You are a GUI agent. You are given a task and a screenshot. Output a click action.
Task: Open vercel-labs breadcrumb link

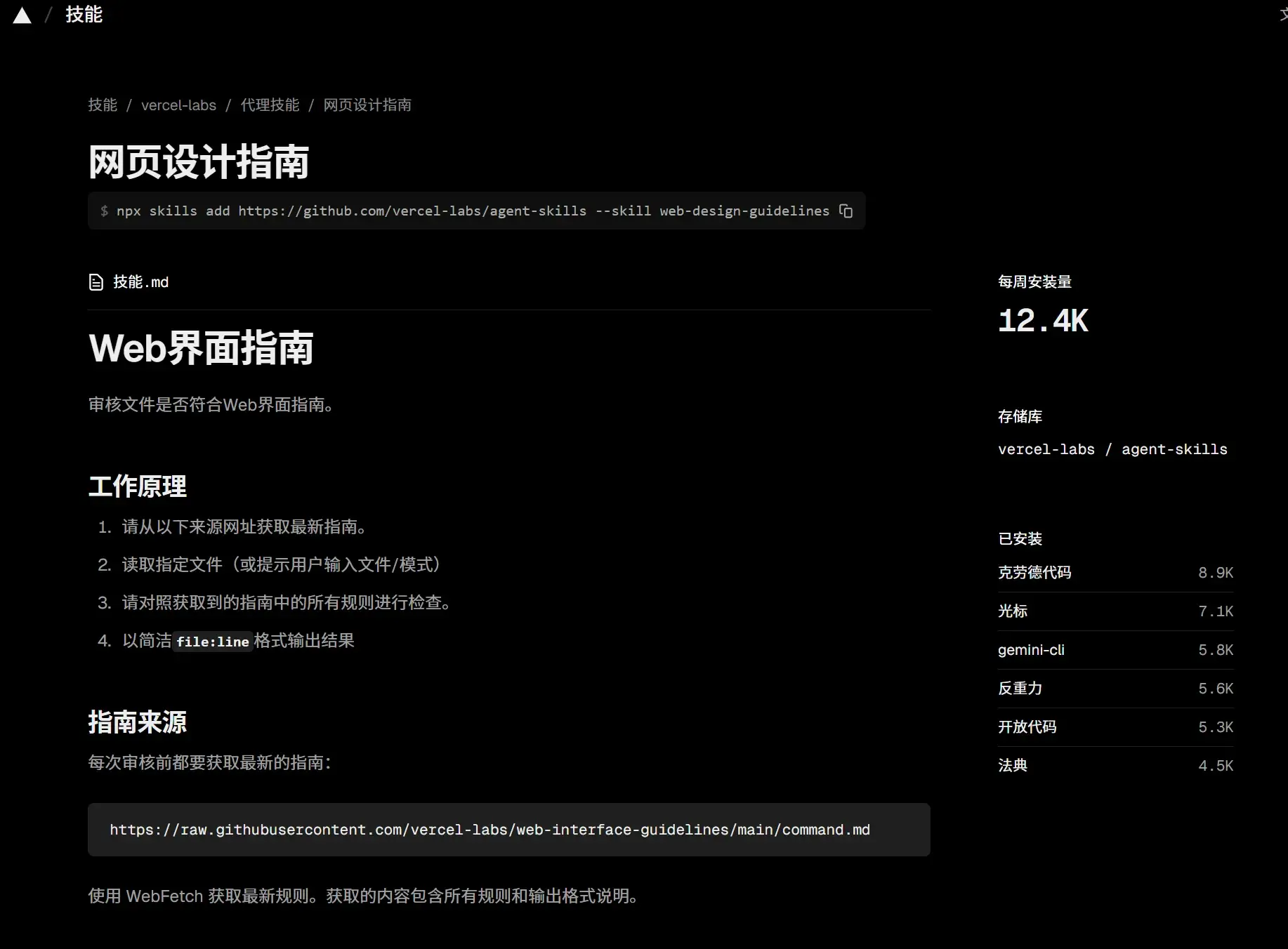coord(178,105)
